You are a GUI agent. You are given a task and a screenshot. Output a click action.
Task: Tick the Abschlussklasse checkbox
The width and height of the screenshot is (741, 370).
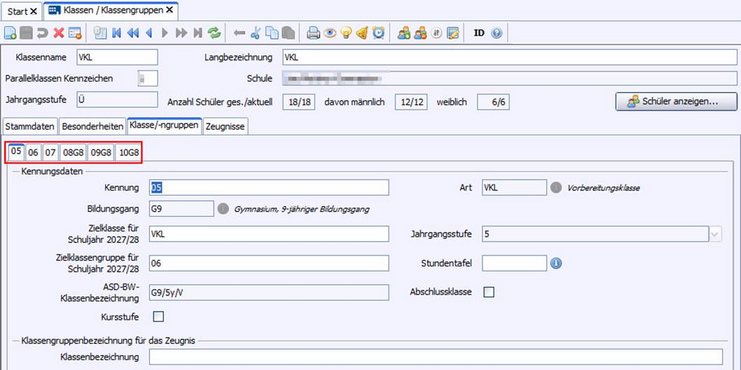[x=489, y=292]
